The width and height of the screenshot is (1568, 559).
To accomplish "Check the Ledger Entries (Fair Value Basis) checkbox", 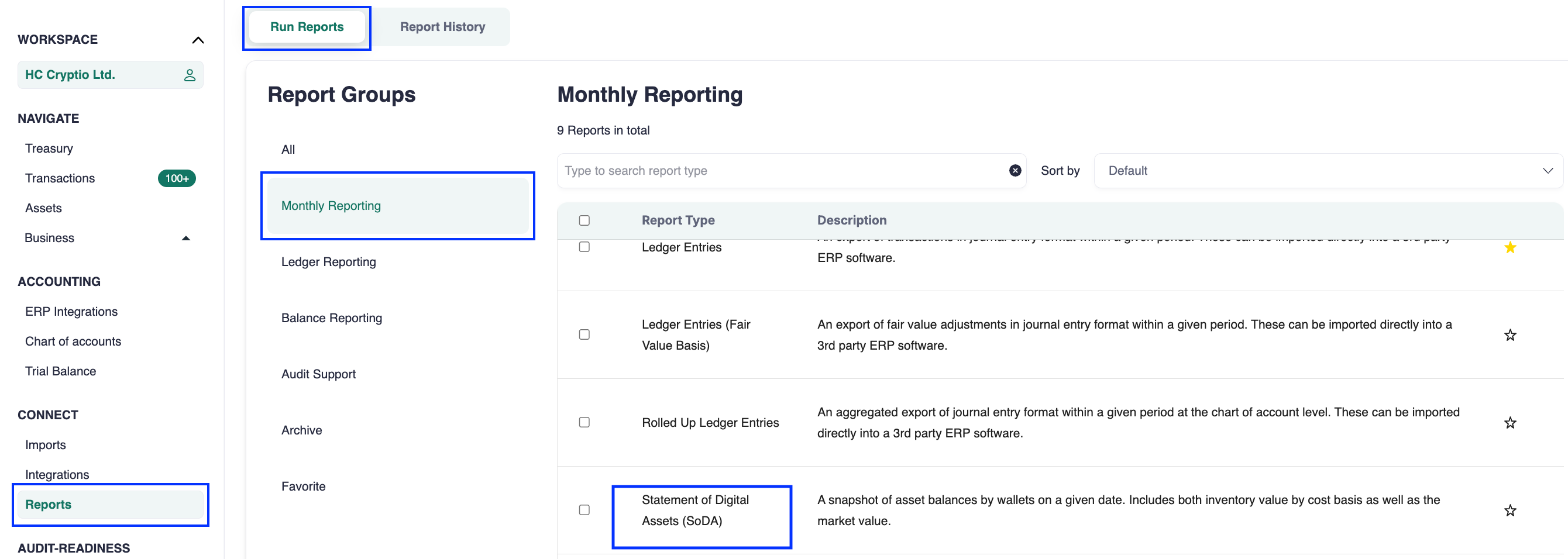I will point(584,334).
